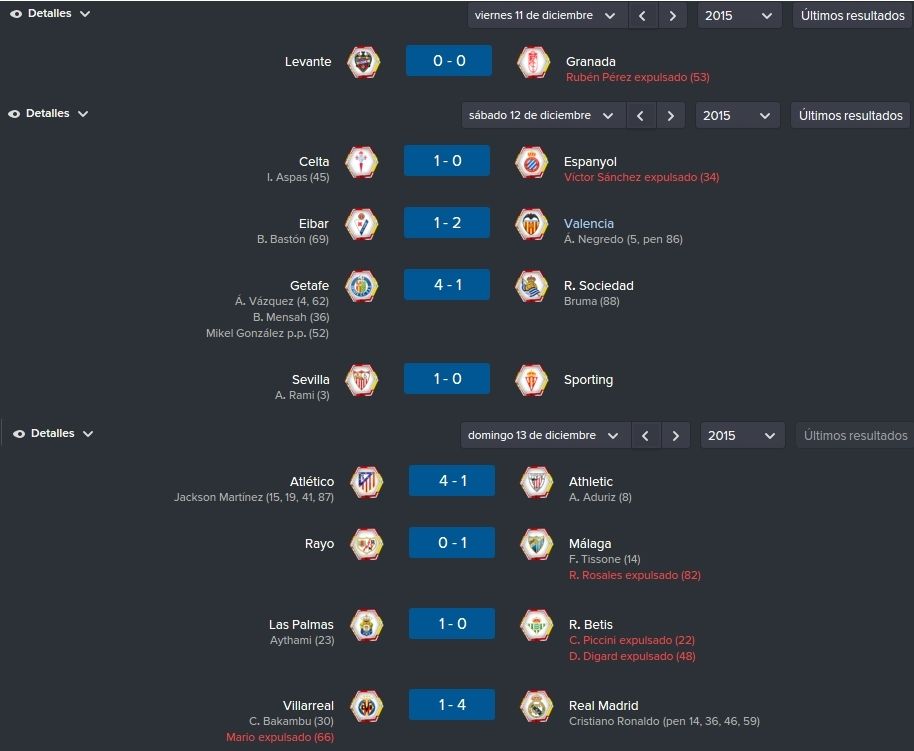Select the Valencia club badge
The height and width of the screenshot is (751, 914).
coord(532,224)
